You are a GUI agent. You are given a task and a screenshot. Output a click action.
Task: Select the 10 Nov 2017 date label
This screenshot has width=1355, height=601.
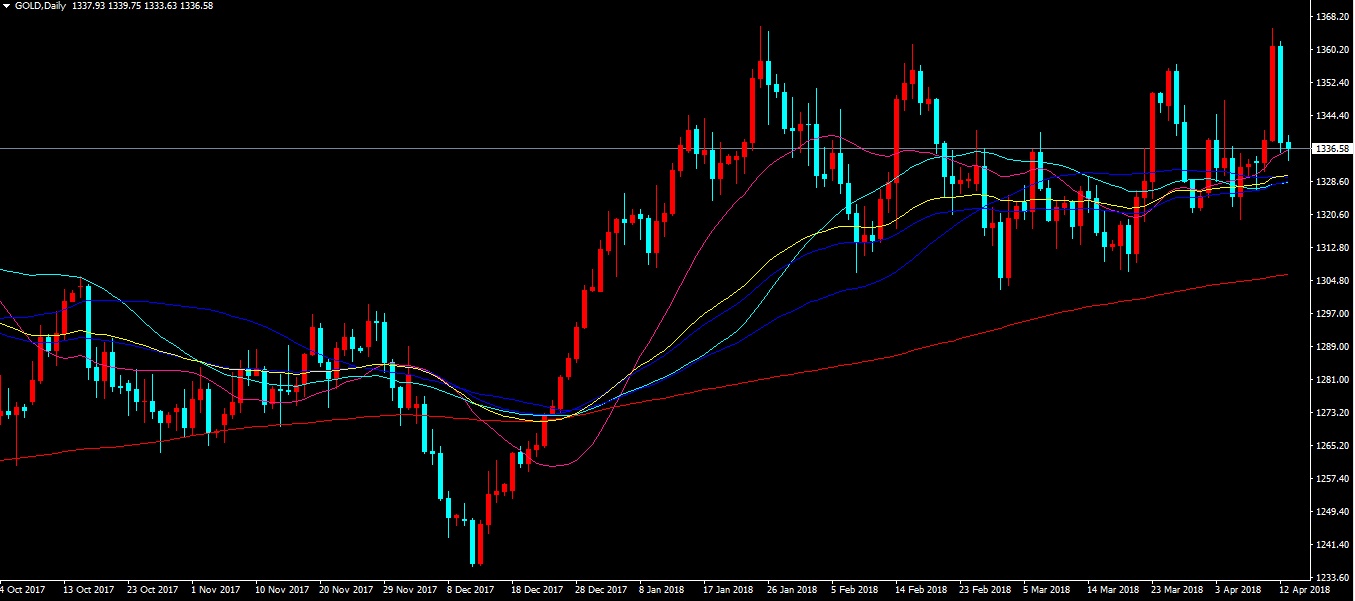click(x=281, y=590)
